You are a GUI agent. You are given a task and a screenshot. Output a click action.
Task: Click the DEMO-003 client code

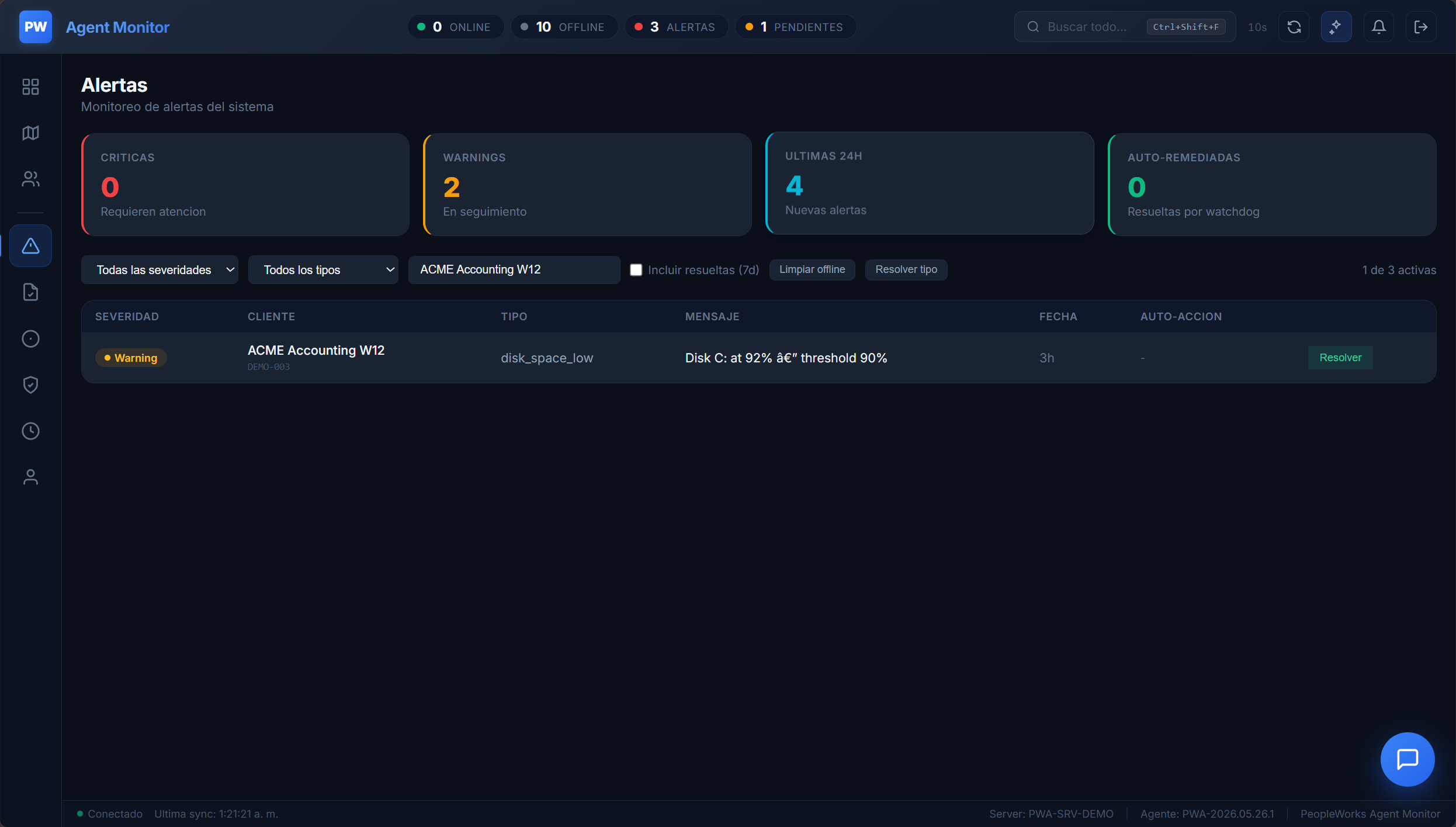(x=269, y=367)
